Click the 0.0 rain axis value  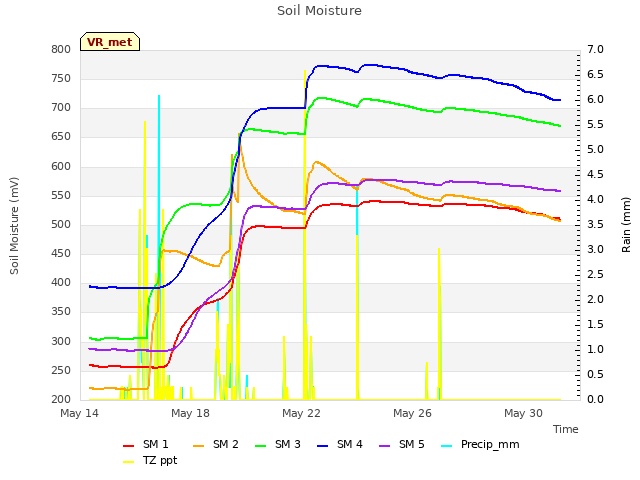(x=595, y=399)
